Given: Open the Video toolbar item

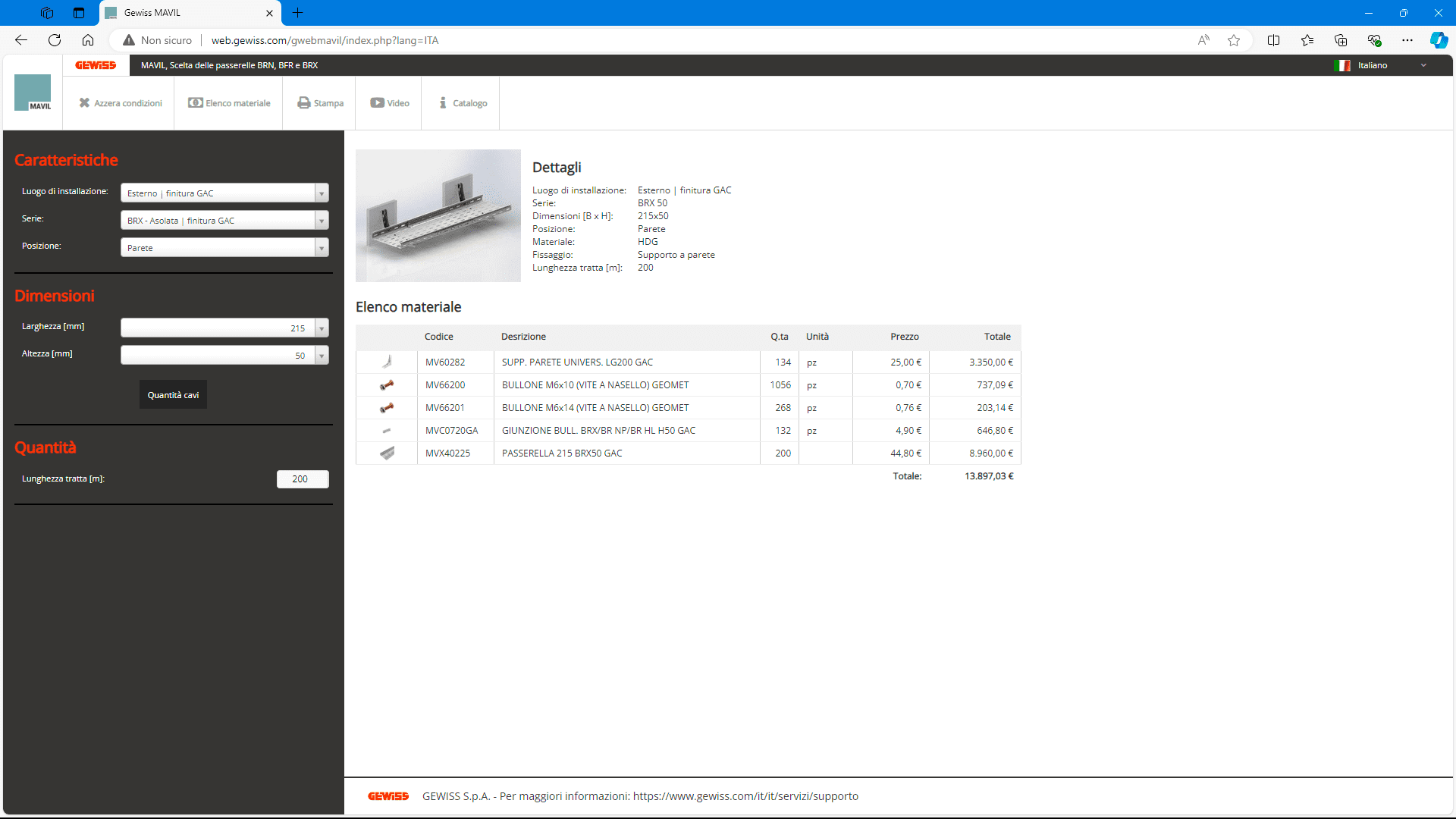Looking at the screenshot, I should [x=390, y=103].
